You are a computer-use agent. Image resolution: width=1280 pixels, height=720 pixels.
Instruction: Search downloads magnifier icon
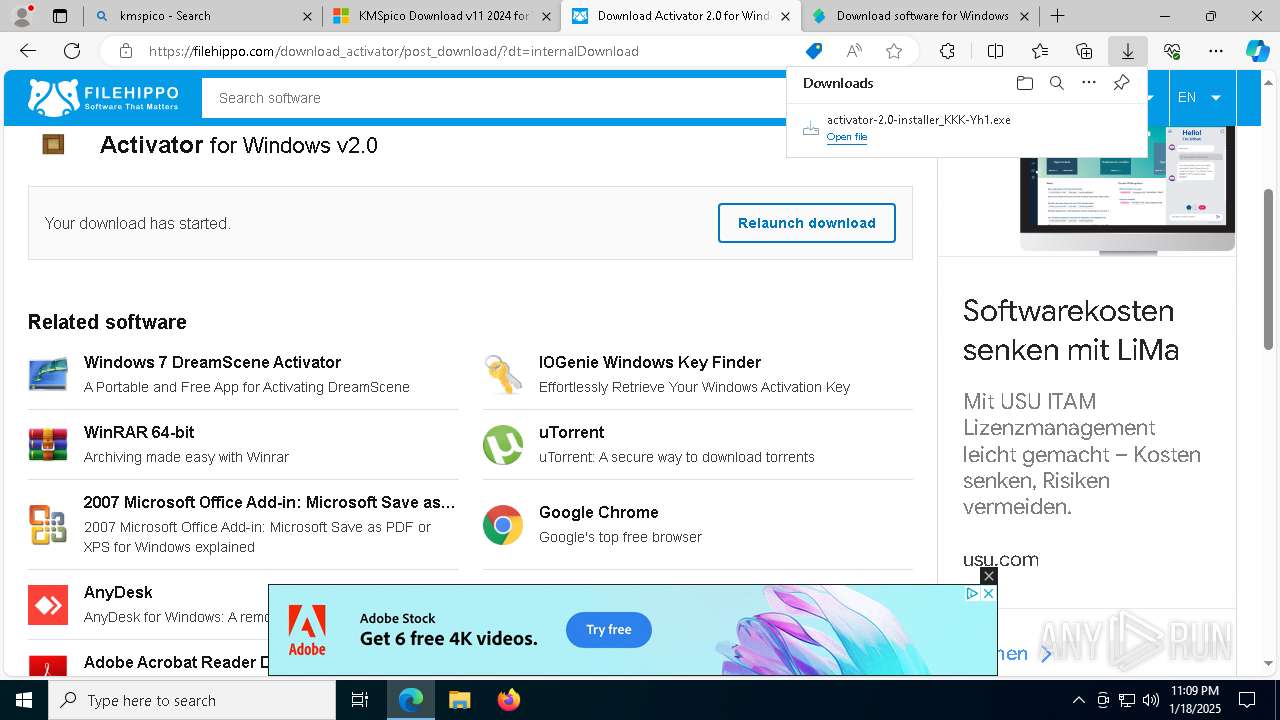tap(1057, 83)
